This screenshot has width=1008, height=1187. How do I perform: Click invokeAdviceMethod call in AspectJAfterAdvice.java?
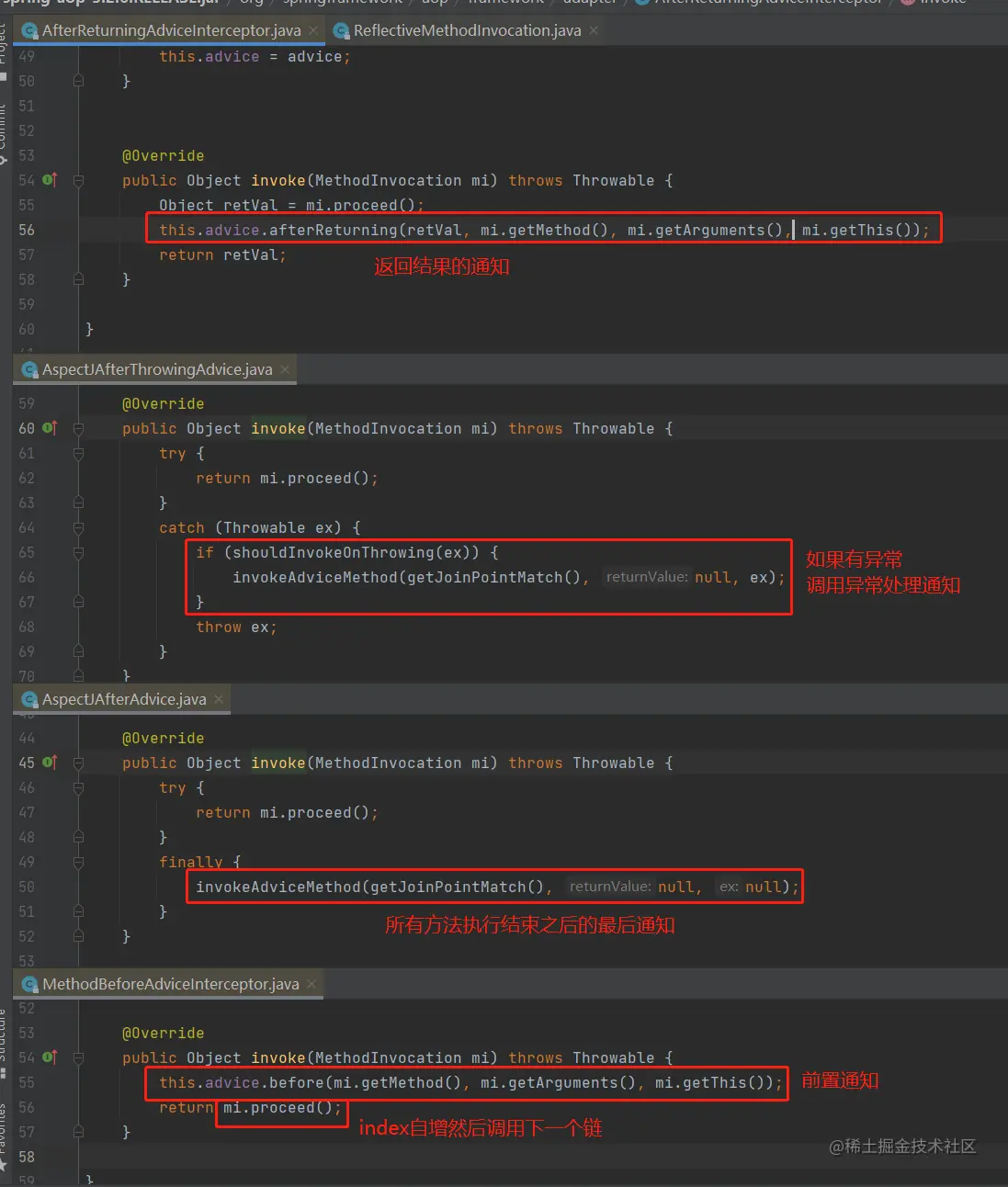coord(497,887)
